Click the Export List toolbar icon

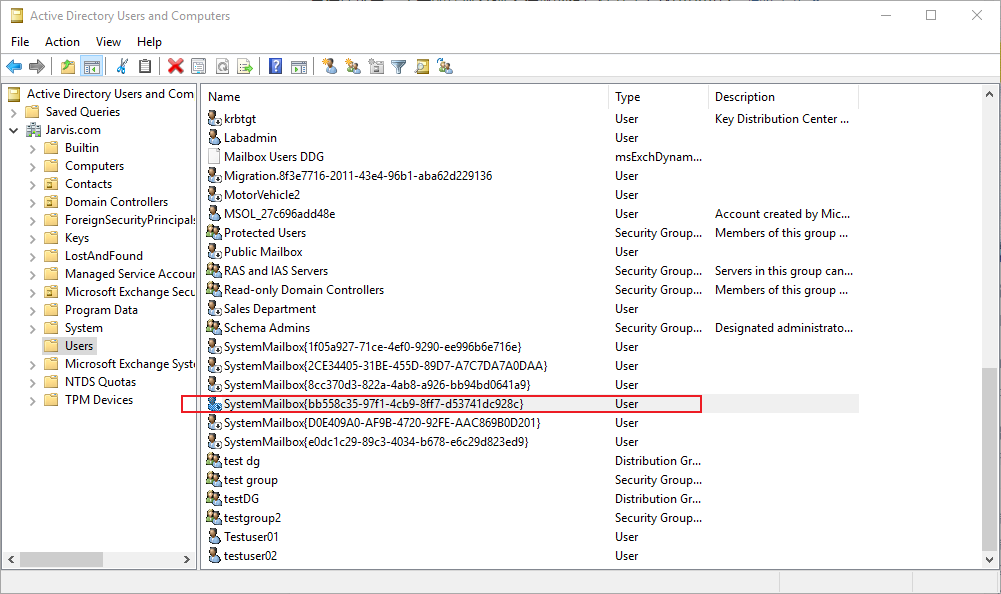pyautogui.click(x=245, y=66)
